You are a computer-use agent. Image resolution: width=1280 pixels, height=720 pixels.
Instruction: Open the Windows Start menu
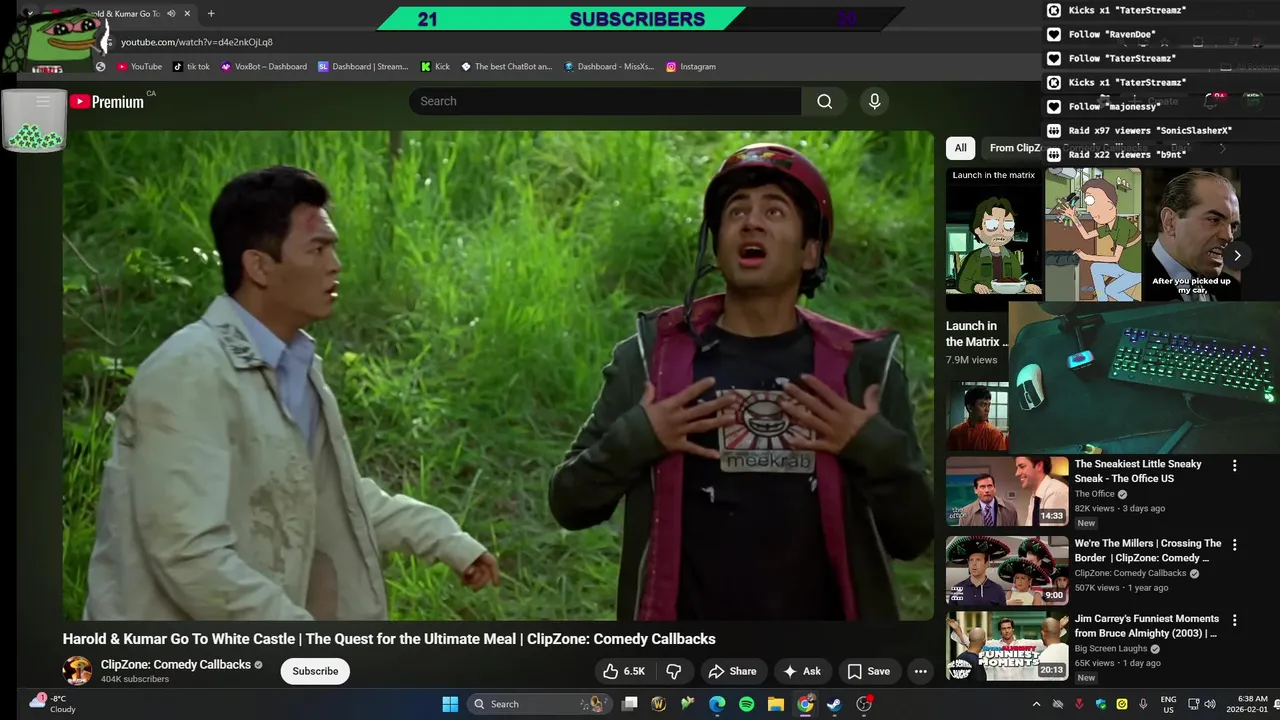(x=450, y=704)
